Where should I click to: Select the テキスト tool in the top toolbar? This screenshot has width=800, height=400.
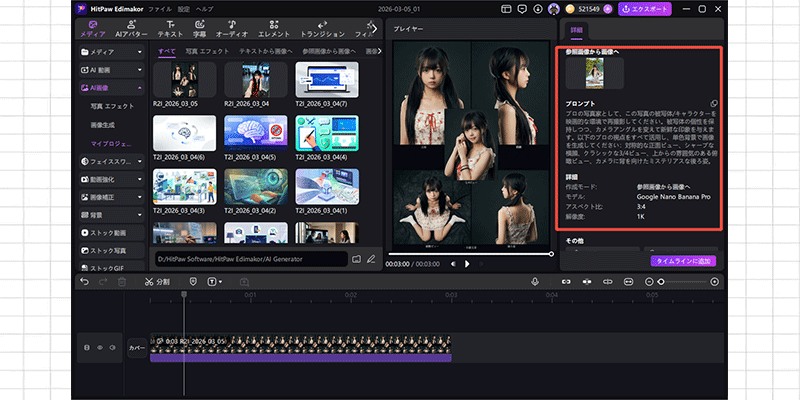(171, 28)
